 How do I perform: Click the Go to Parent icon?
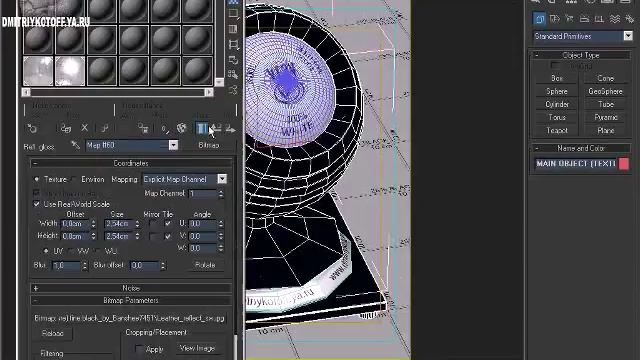[216, 129]
